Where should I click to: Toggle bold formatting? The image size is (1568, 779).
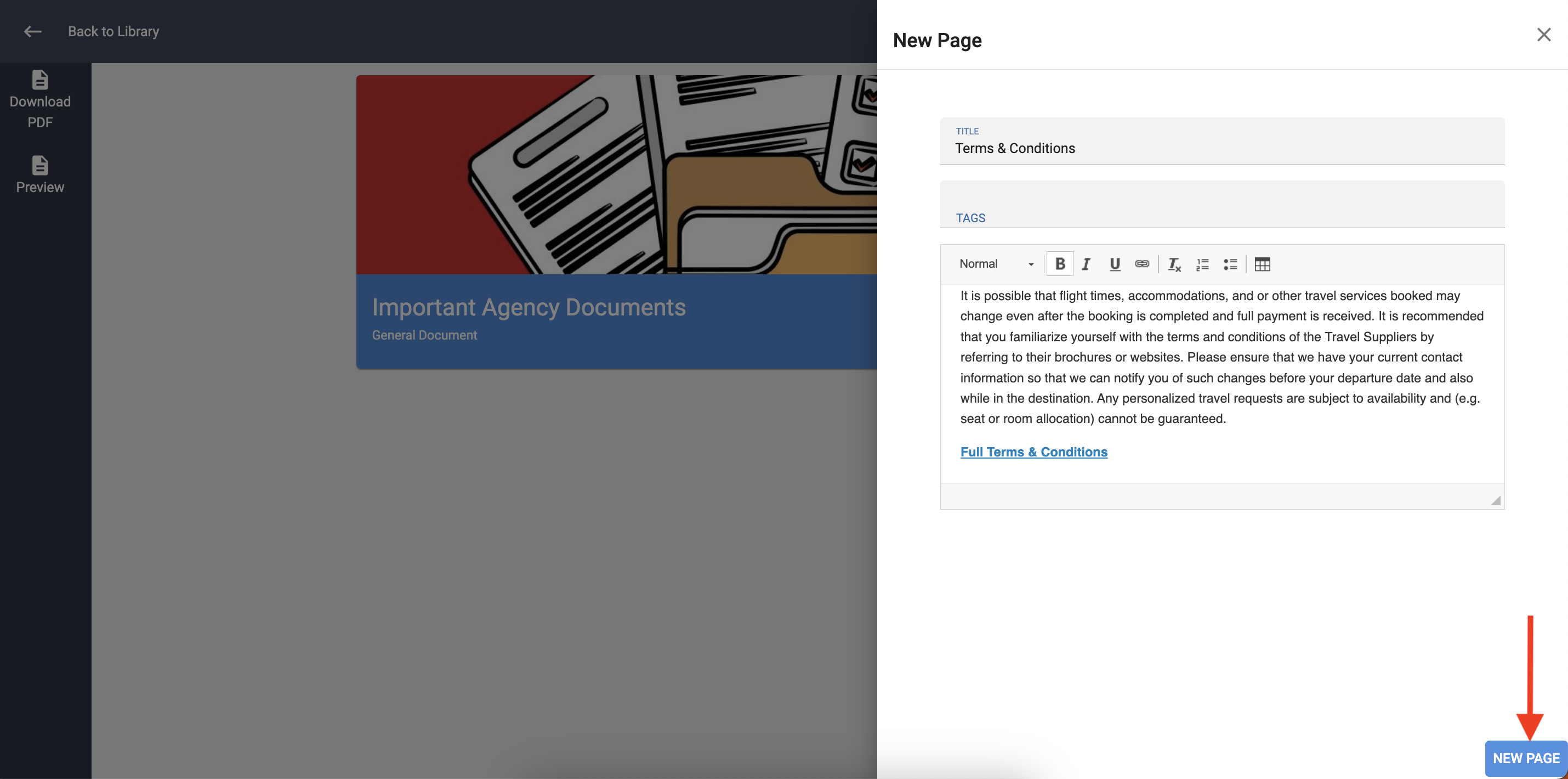click(1059, 264)
